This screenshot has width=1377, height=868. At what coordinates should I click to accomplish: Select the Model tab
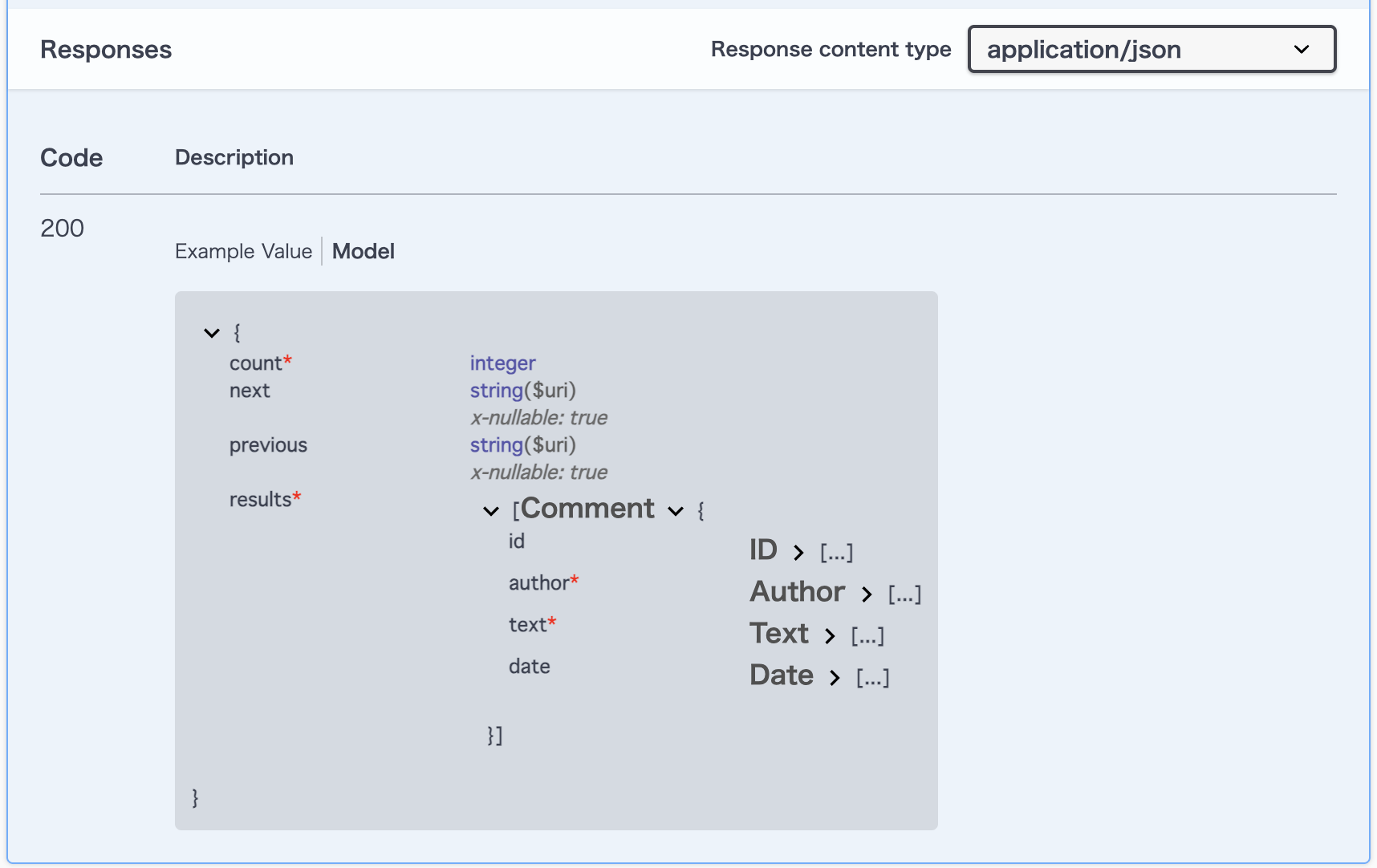364,251
